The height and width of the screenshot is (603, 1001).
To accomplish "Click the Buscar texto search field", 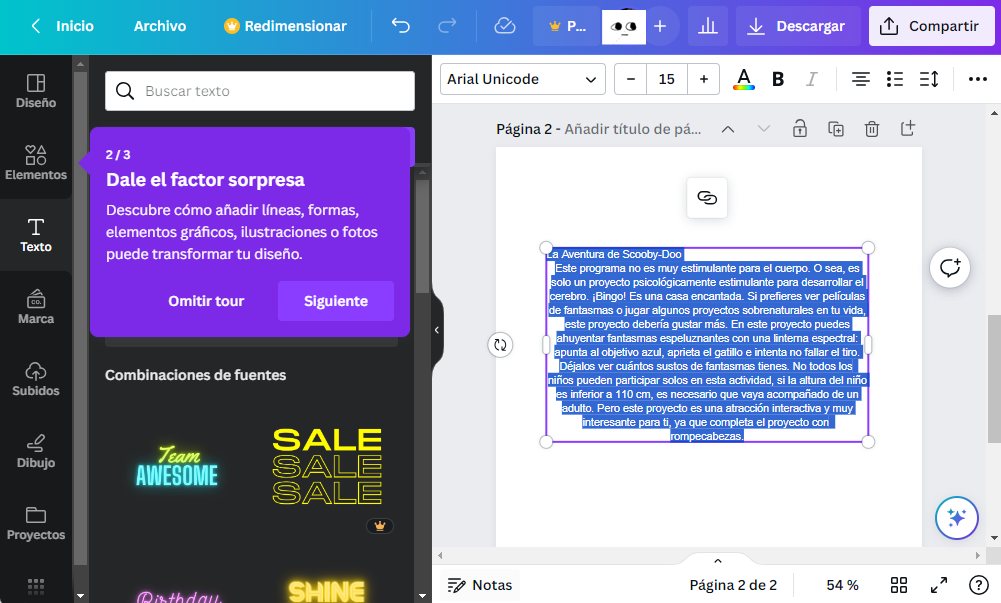I will (x=259, y=90).
